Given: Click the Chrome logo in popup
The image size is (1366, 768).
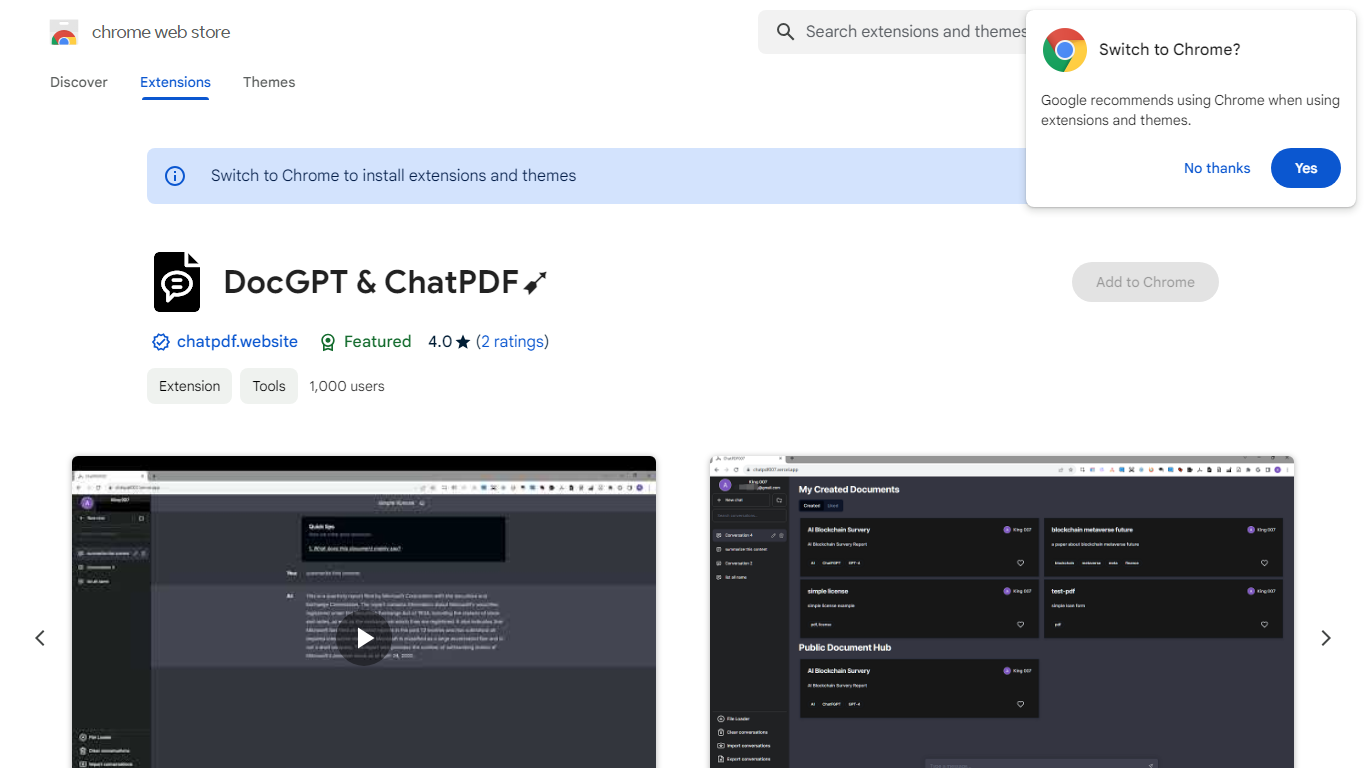Looking at the screenshot, I should [x=1064, y=50].
